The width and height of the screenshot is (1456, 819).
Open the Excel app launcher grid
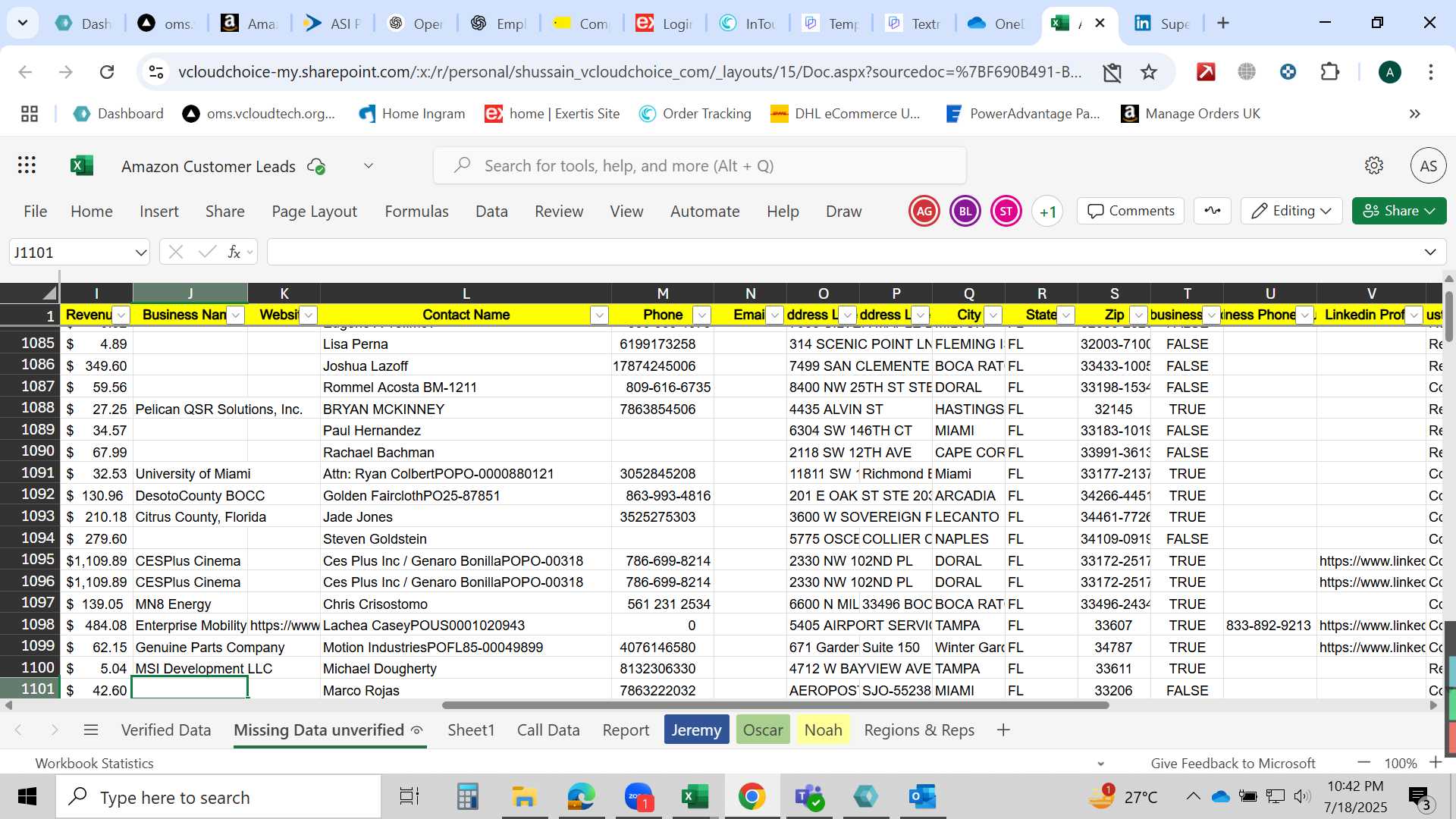pyautogui.click(x=27, y=165)
